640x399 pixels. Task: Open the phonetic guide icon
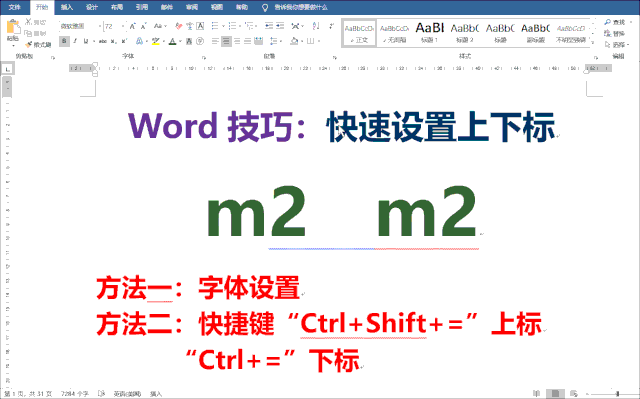point(189,26)
